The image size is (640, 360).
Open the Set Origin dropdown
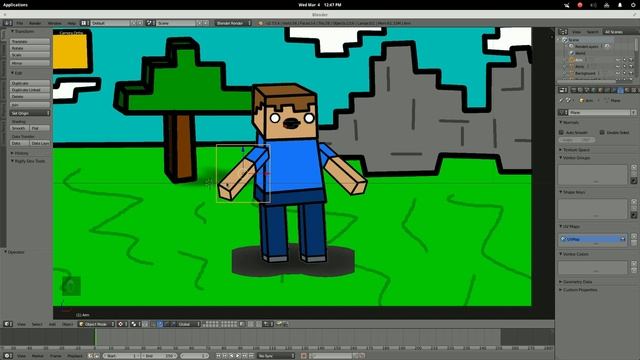point(30,113)
